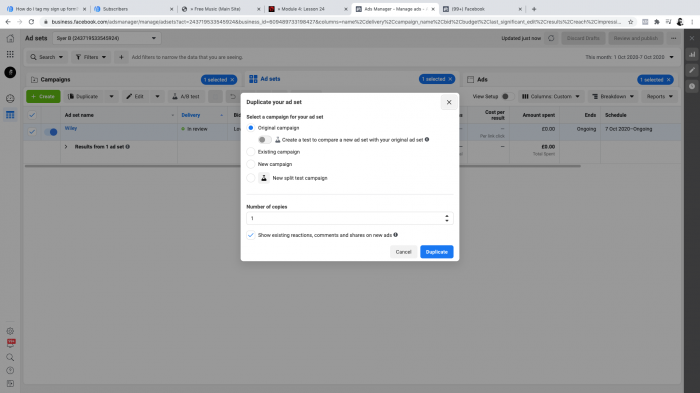
Task: Uncheck the Wiley ad set row checkbox
Action: [x=32, y=132]
